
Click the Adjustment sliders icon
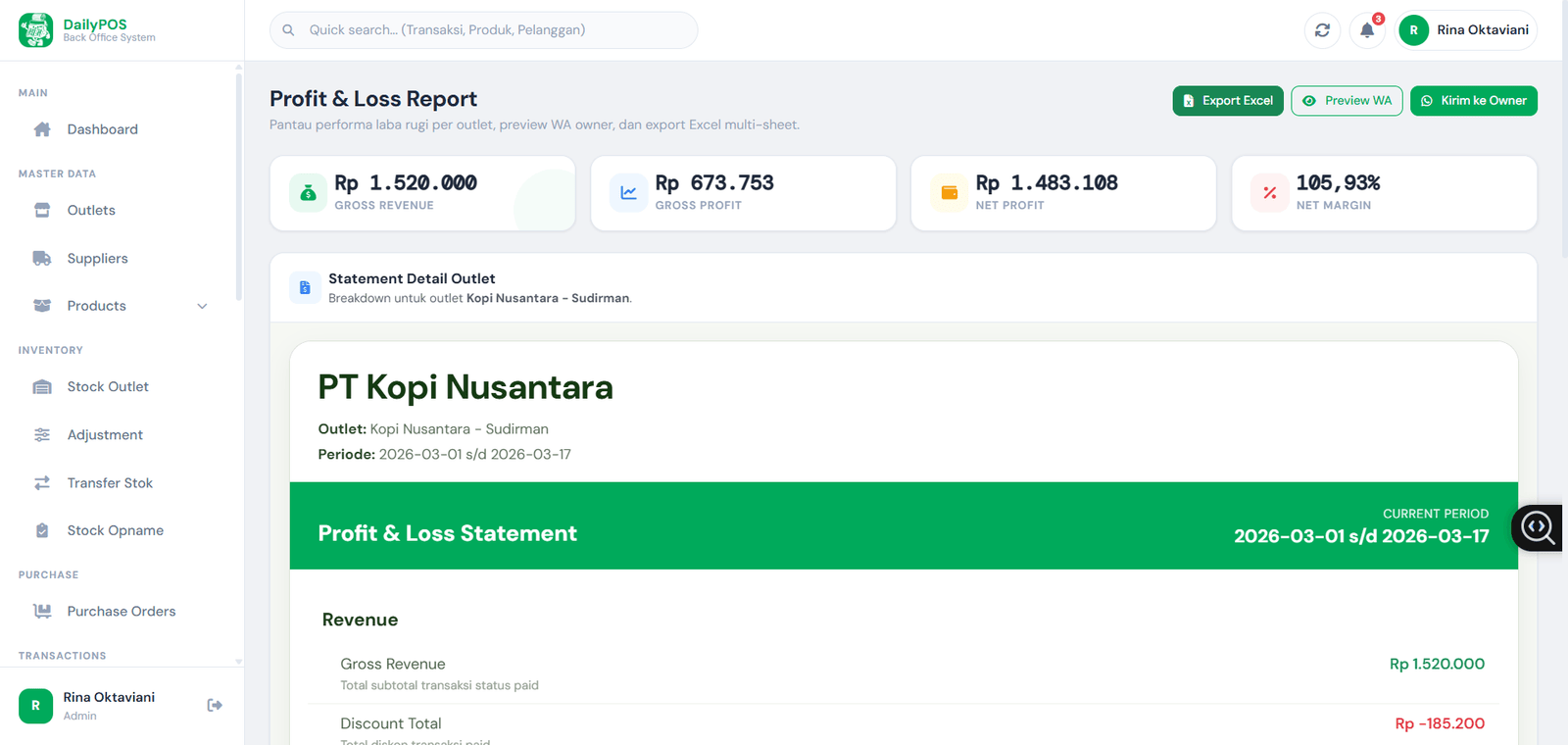pos(42,435)
